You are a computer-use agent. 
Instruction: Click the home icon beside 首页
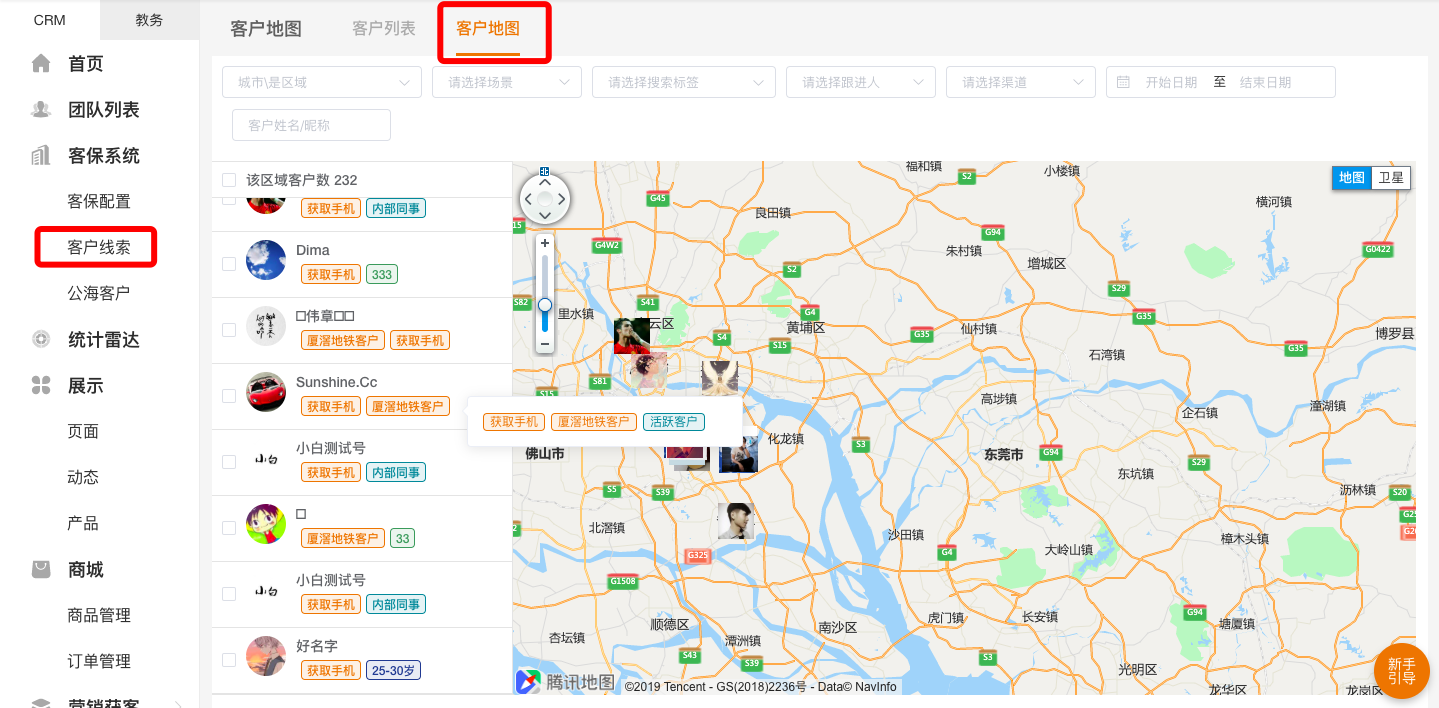(x=41, y=64)
